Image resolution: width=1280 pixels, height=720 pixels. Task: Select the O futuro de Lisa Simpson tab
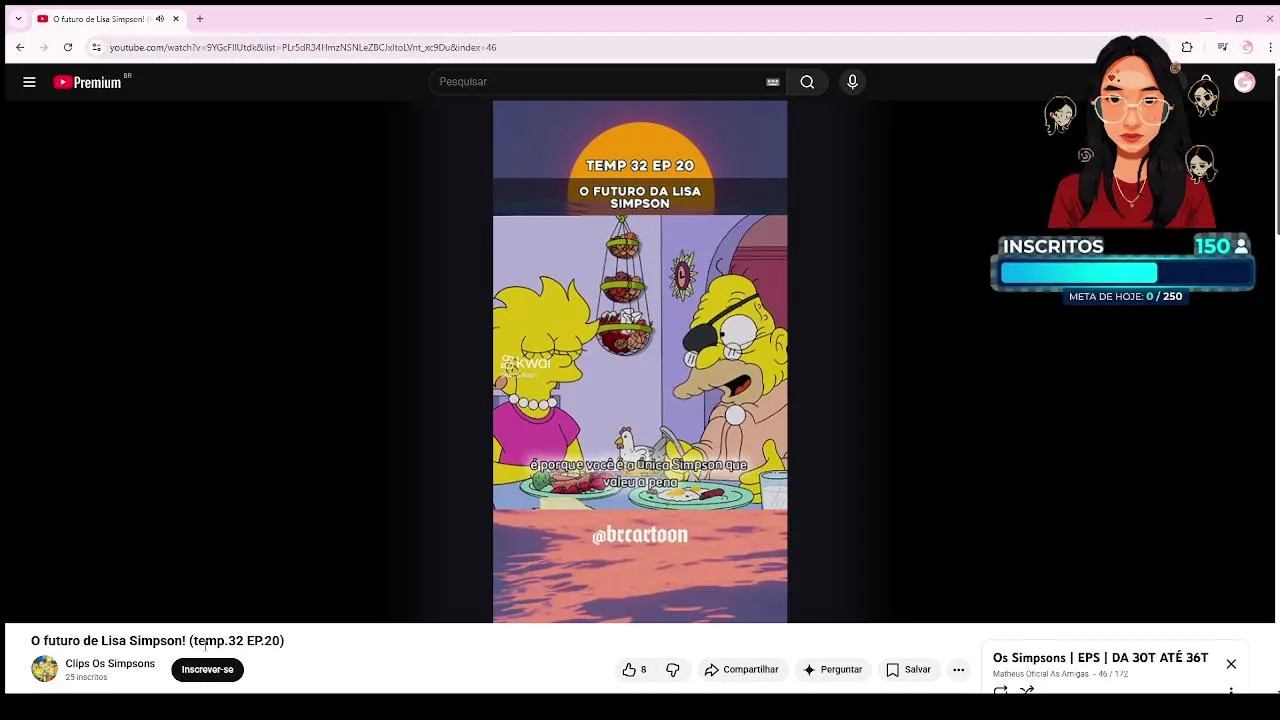[x=108, y=19]
